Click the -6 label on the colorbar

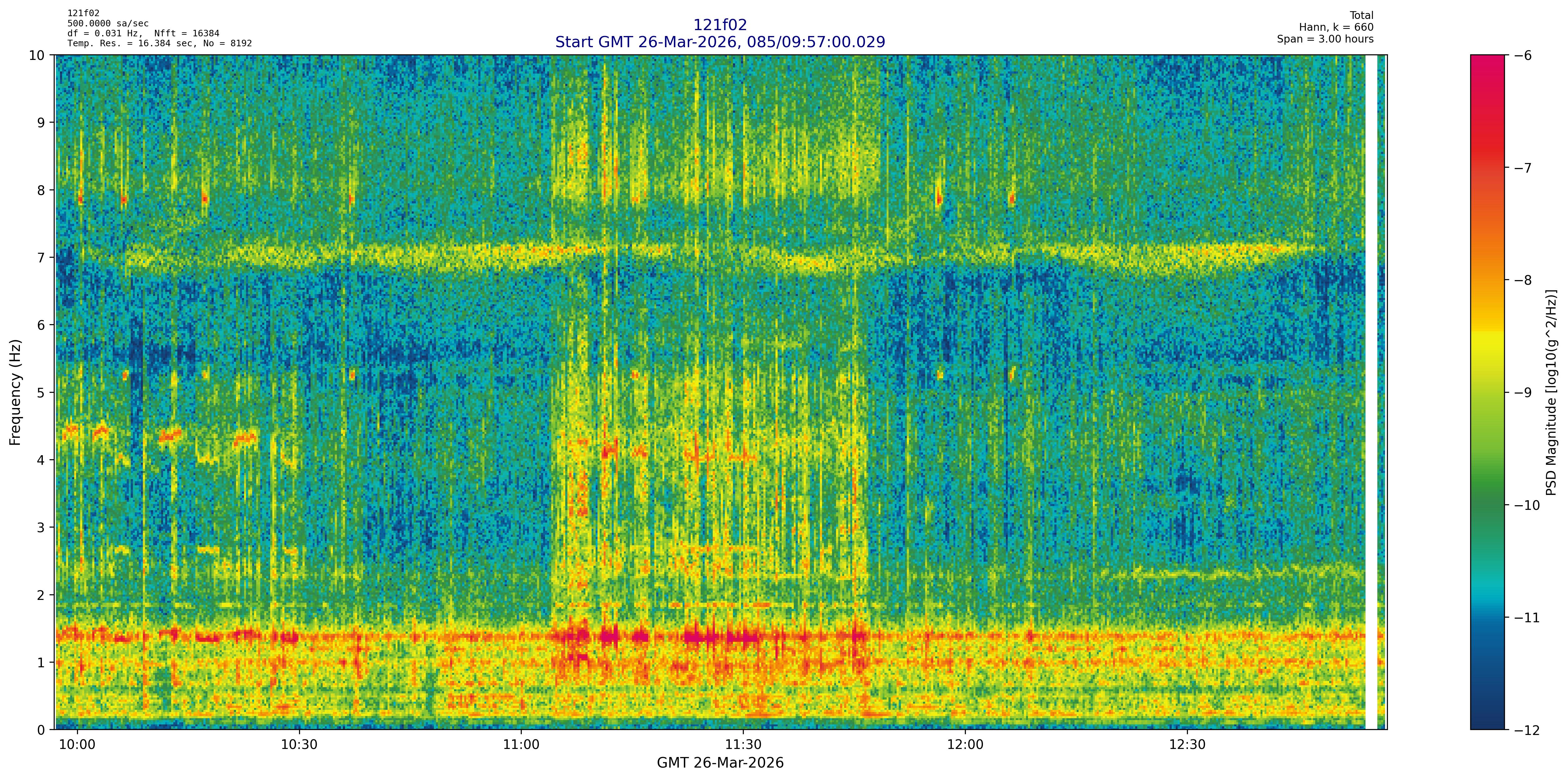(1522, 55)
